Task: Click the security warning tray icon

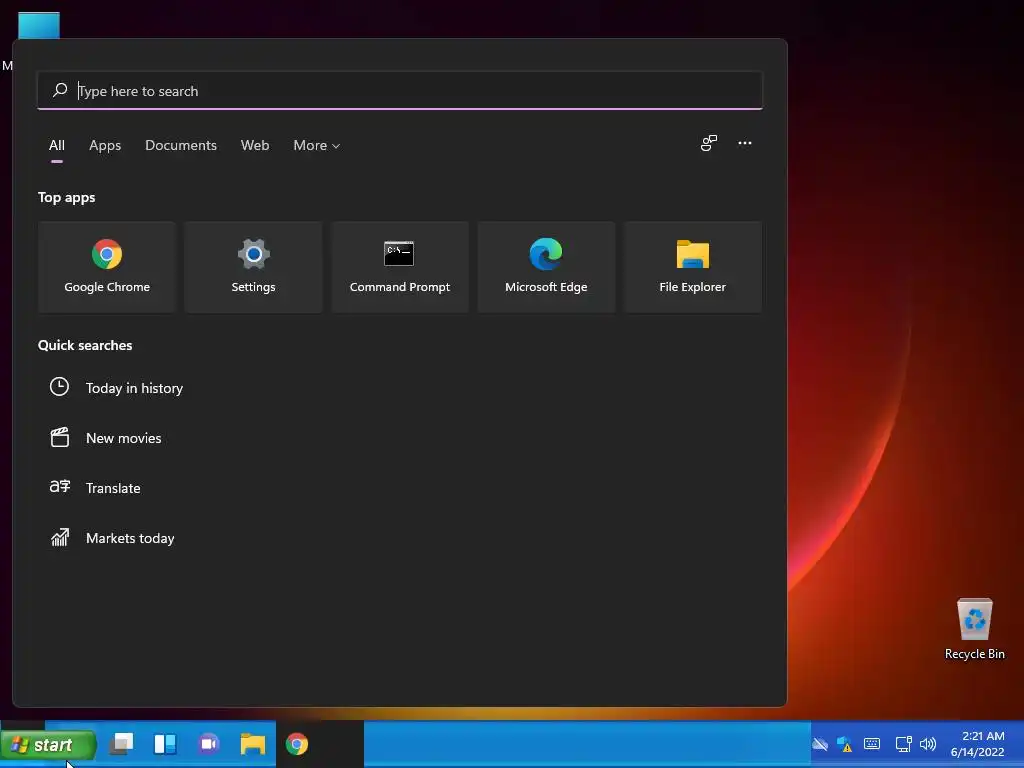Action: 844,744
